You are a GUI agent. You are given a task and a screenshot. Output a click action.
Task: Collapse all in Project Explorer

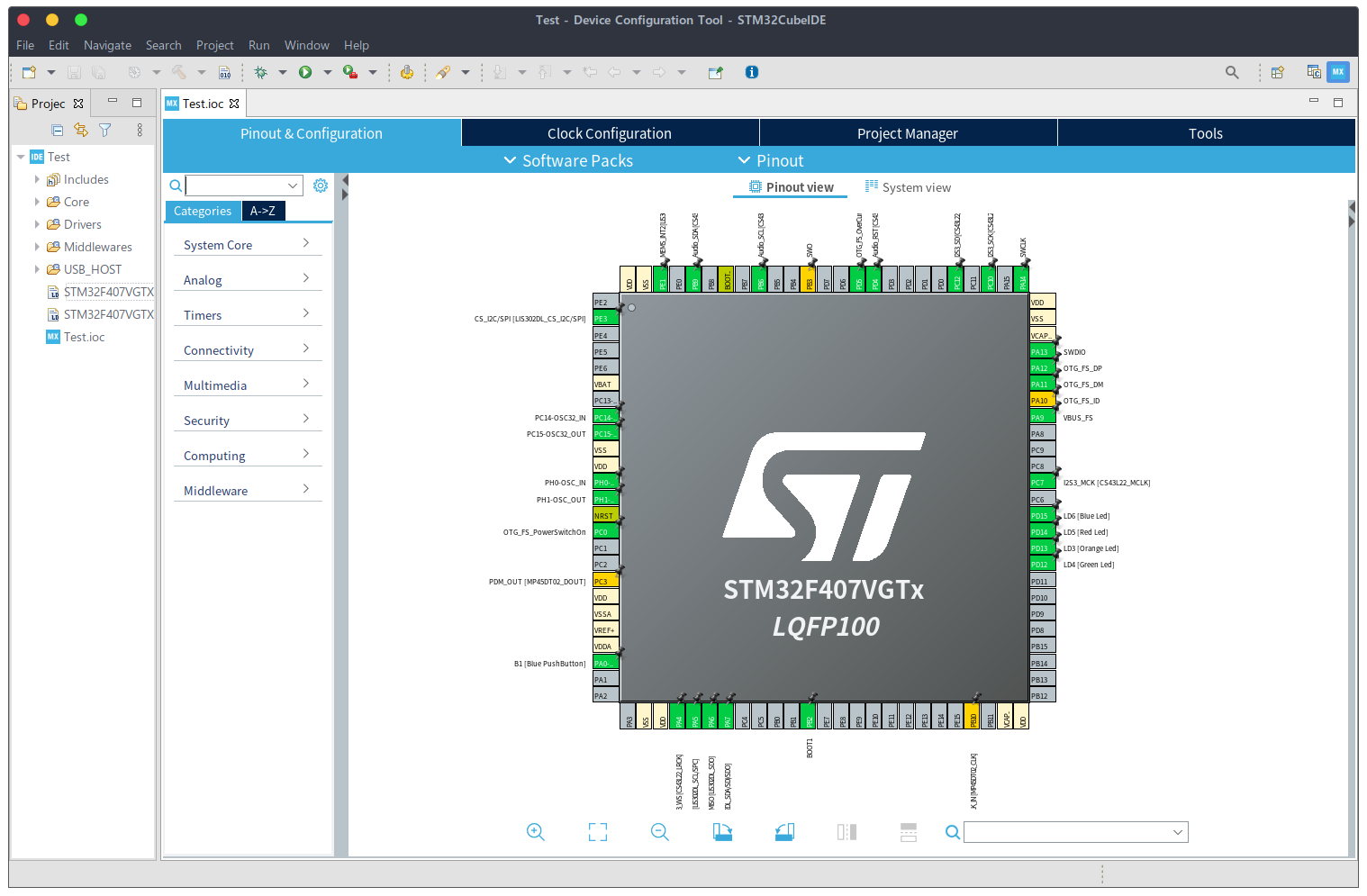[x=57, y=131]
